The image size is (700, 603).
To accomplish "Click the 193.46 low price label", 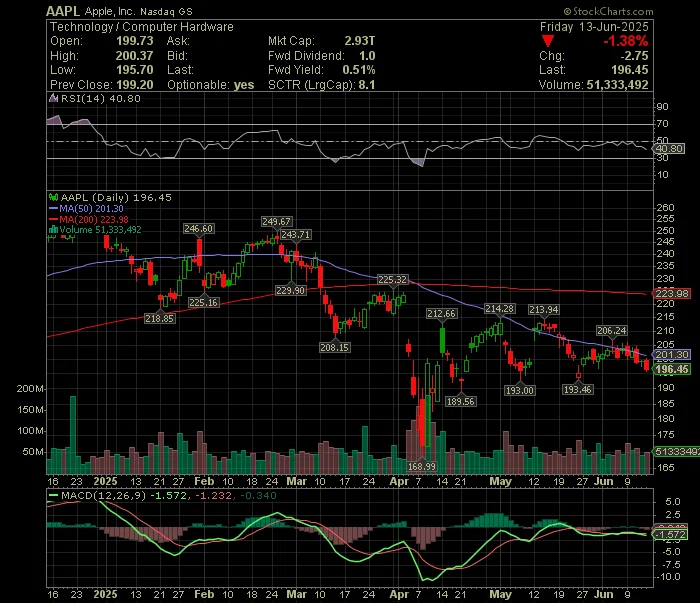I will 578,389.
